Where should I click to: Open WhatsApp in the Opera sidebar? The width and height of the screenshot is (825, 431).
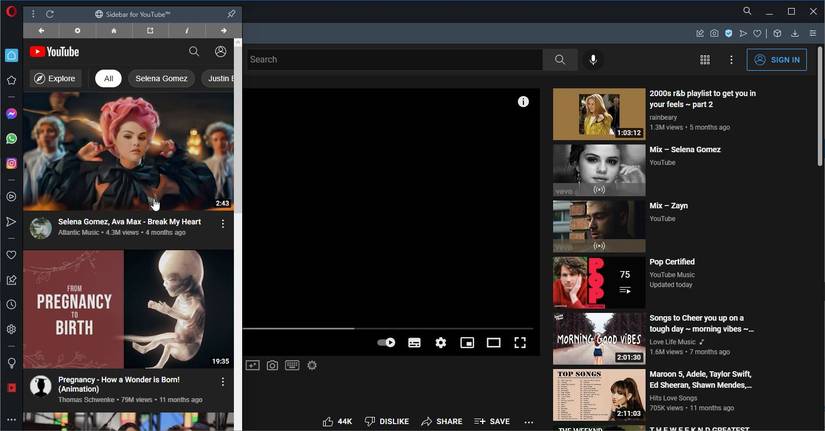pos(11,138)
